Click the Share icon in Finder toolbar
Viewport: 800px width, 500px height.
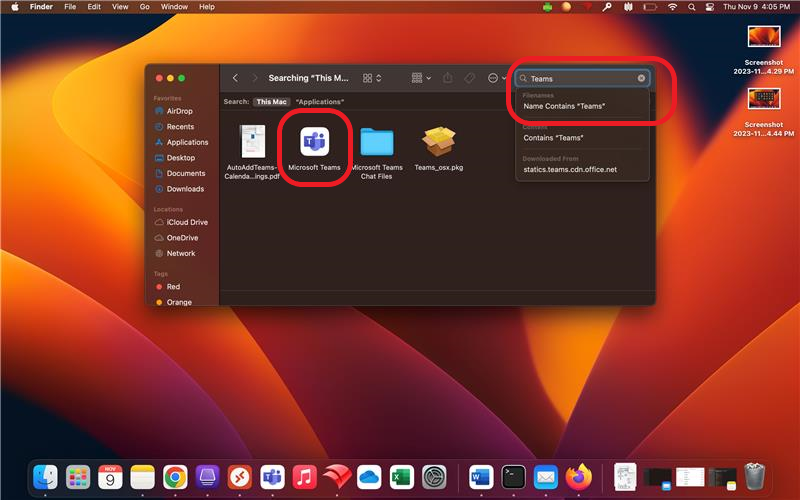point(448,78)
